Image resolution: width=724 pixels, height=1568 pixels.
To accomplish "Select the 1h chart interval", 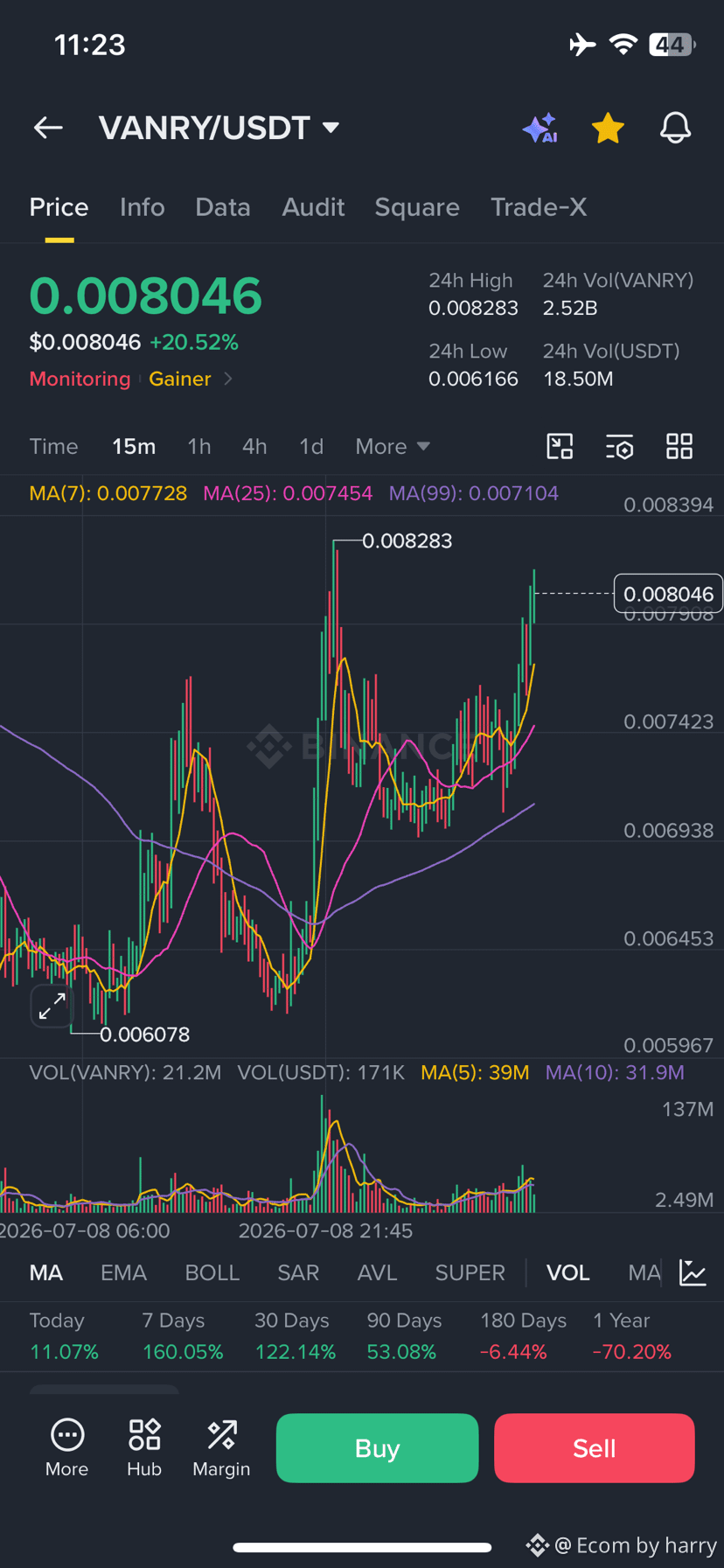I will (x=199, y=447).
